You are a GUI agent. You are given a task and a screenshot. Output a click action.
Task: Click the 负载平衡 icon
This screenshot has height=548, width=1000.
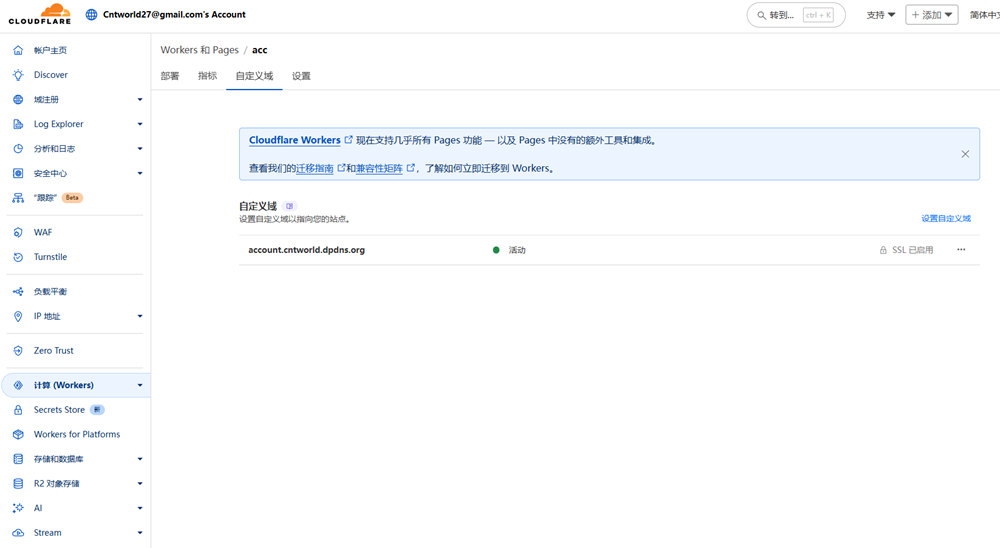18,292
